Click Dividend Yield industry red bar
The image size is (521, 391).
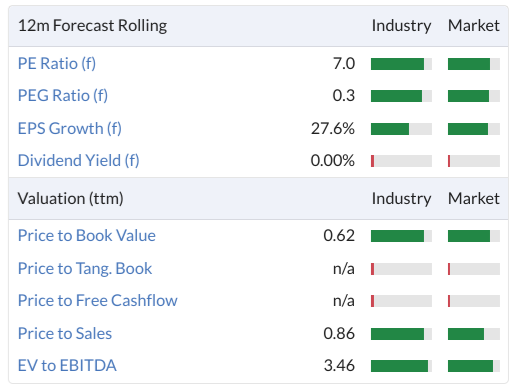(373, 161)
